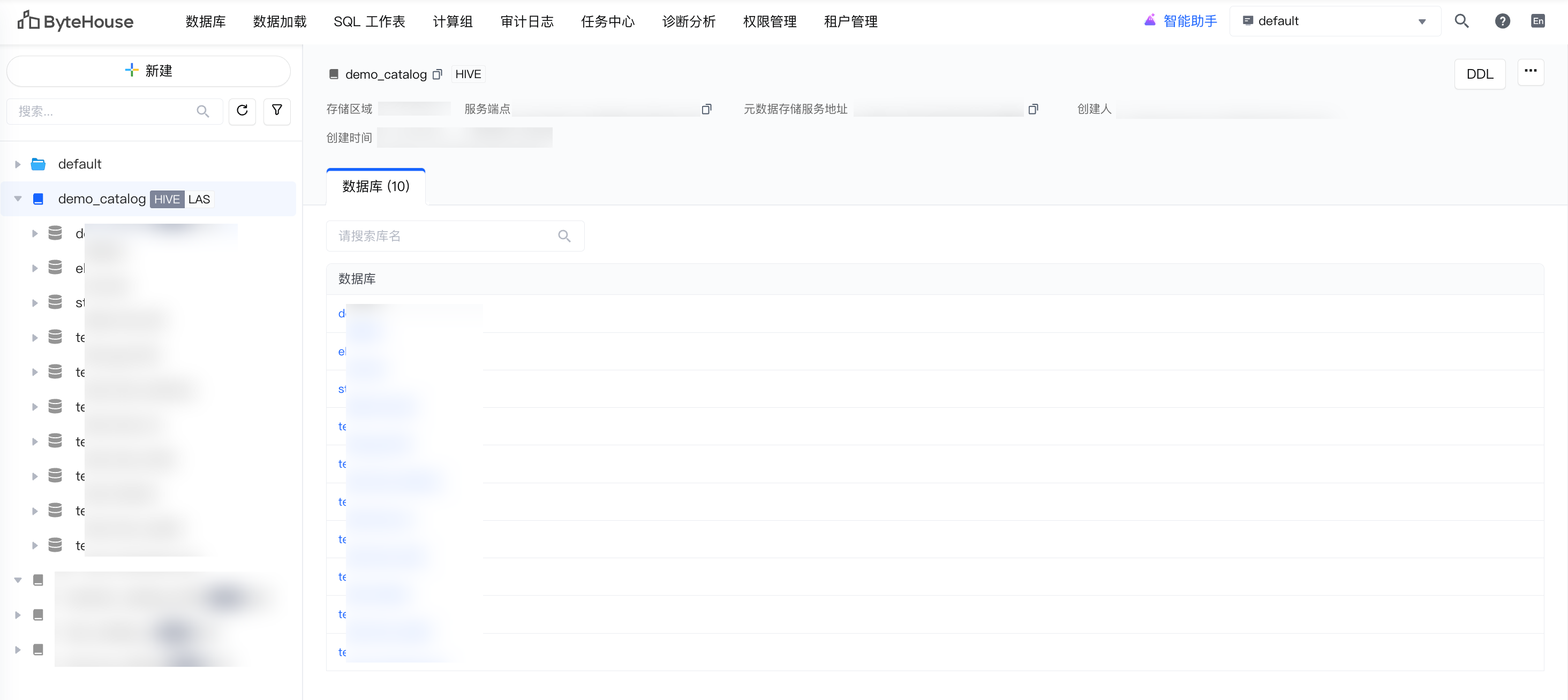Copy the 元数据存储服务地址 value
The width and height of the screenshot is (1568, 700).
coord(1033,110)
